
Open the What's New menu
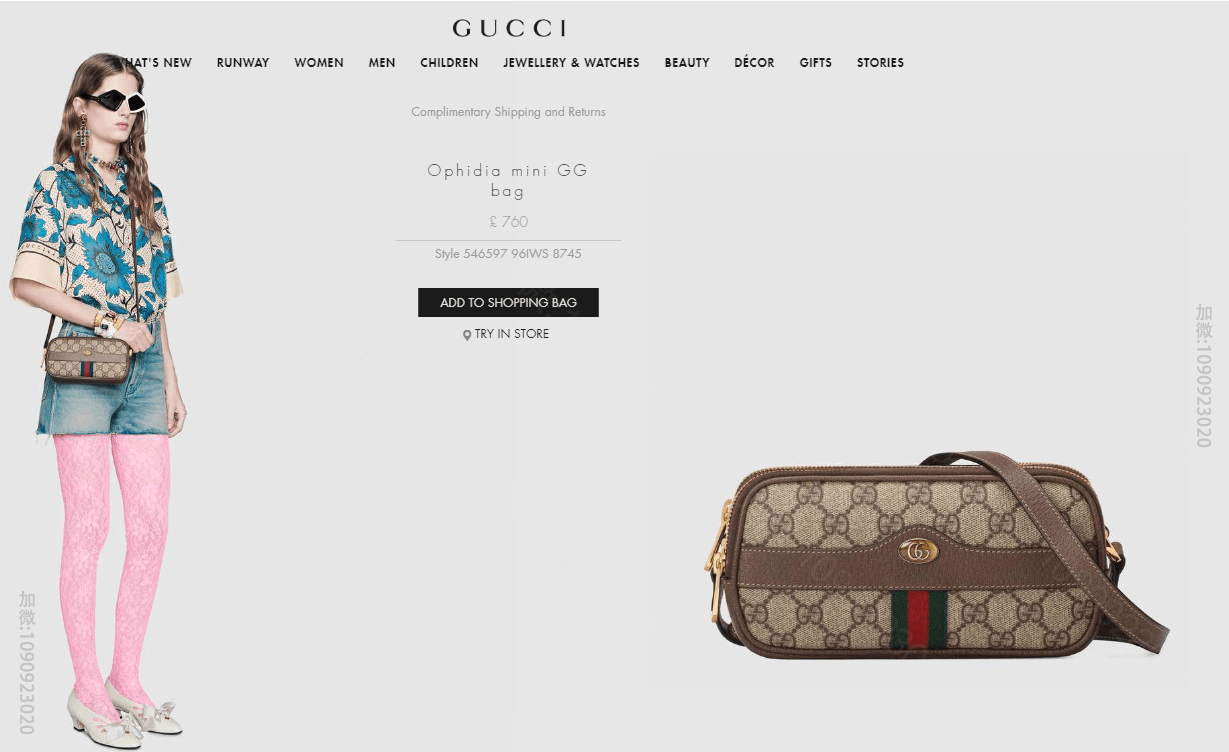[x=156, y=62]
